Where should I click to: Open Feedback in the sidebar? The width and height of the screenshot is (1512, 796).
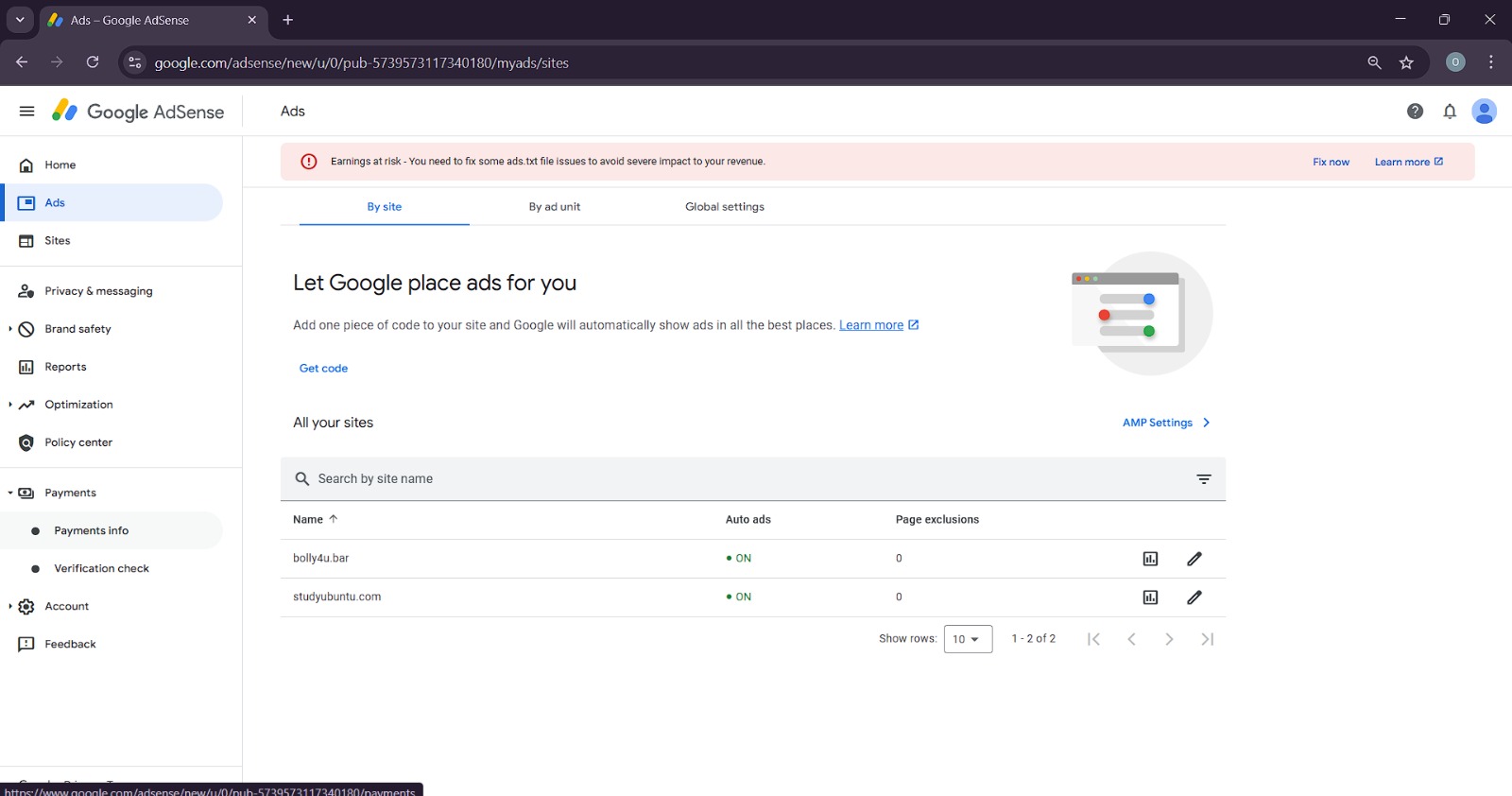[x=113, y=644]
